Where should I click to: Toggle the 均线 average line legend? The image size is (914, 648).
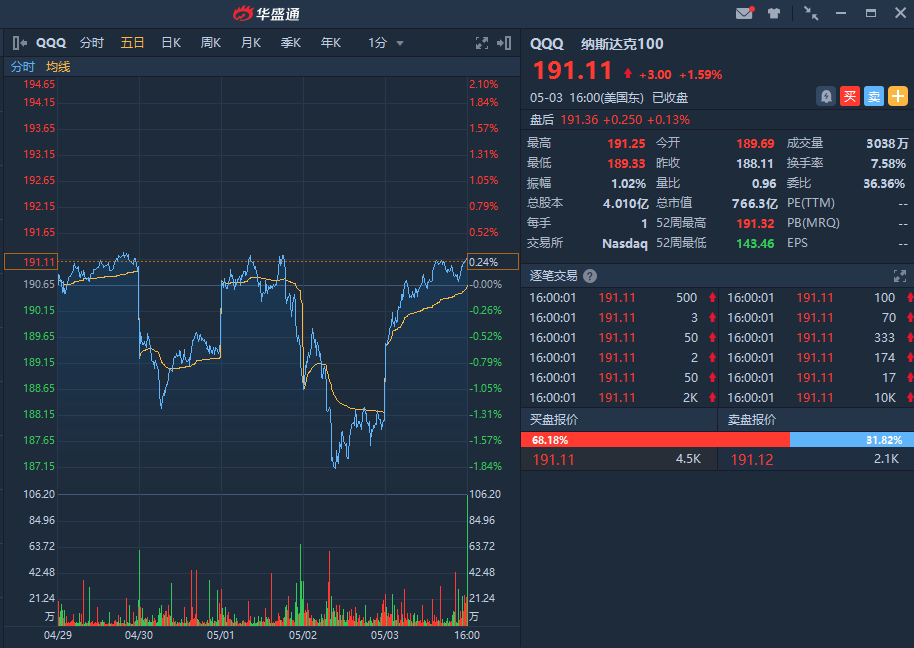point(58,66)
